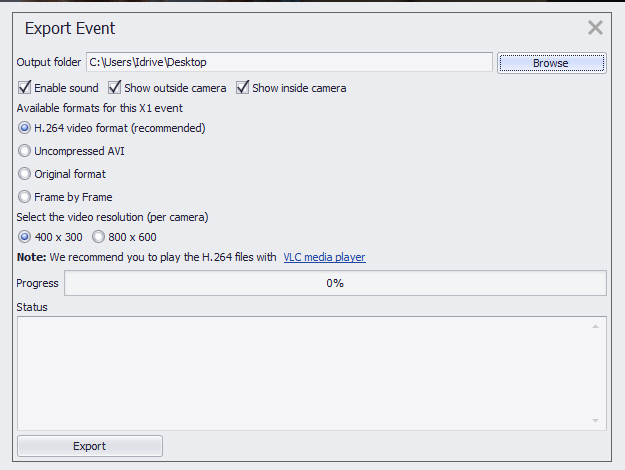
Task: Select 400 x 300 video resolution
Action: click(x=25, y=237)
